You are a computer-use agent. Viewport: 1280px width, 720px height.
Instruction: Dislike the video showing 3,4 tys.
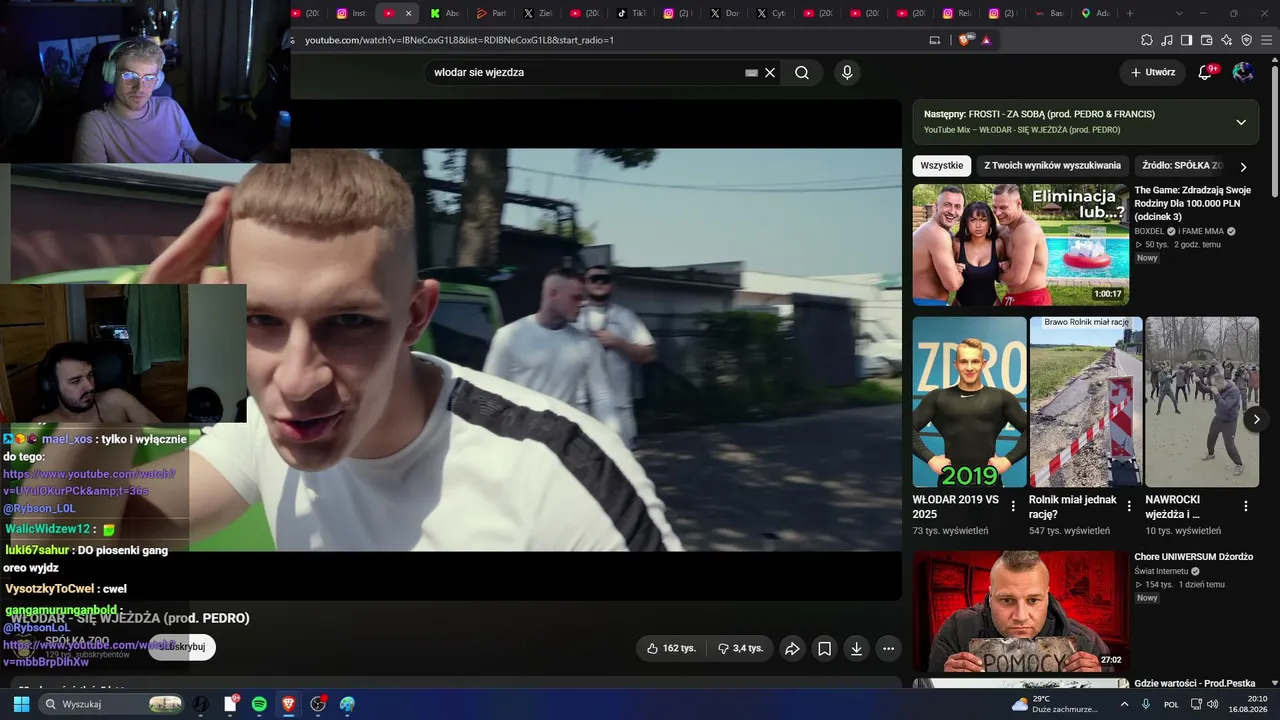741,648
